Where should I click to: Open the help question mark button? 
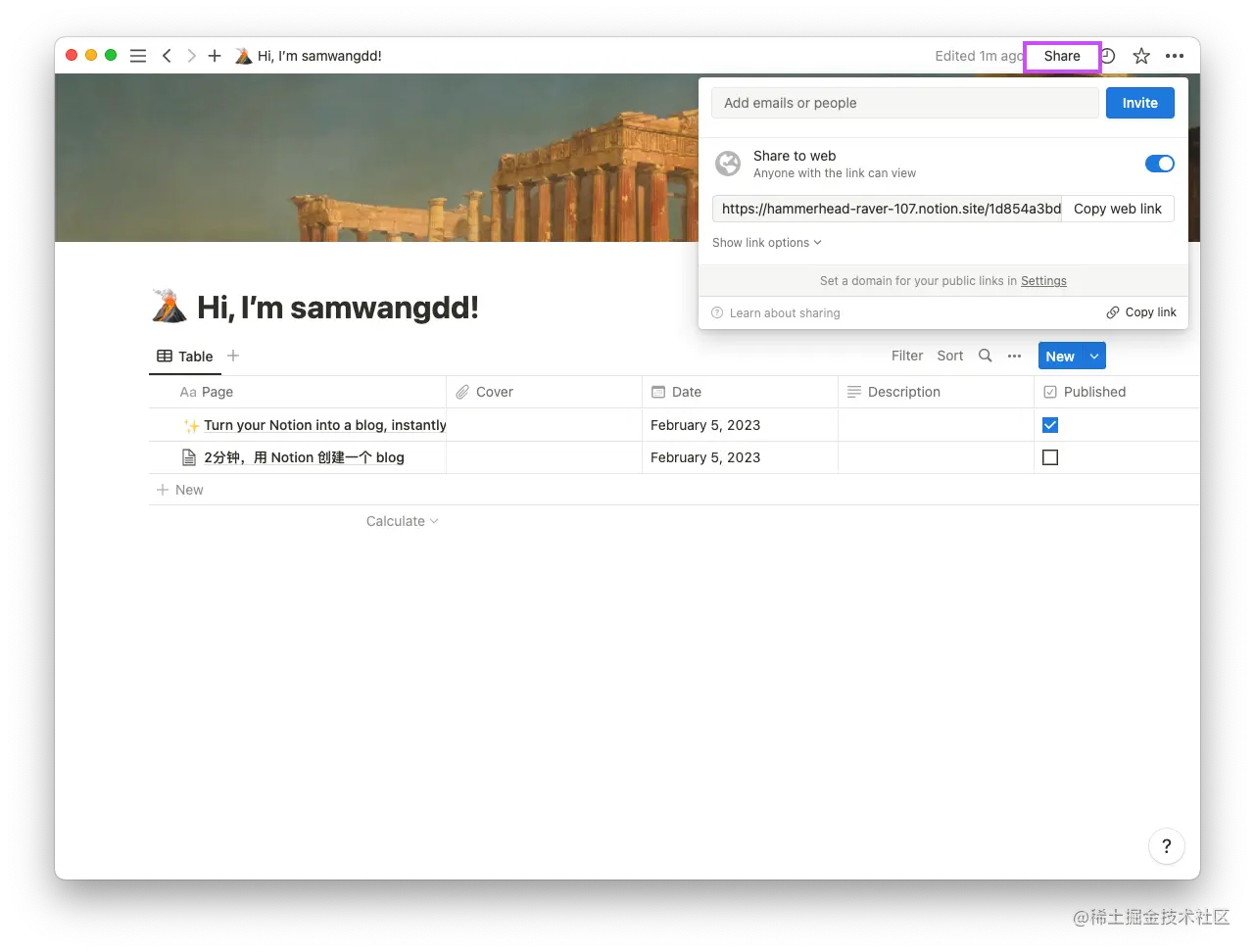coord(1166,846)
